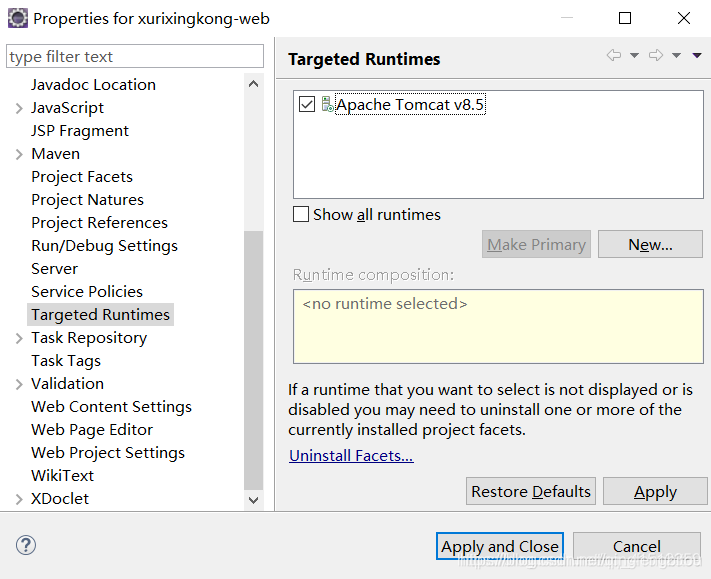This screenshot has width=711, height=579.
Task: Select XDoclet item
Action: (60, 499)
